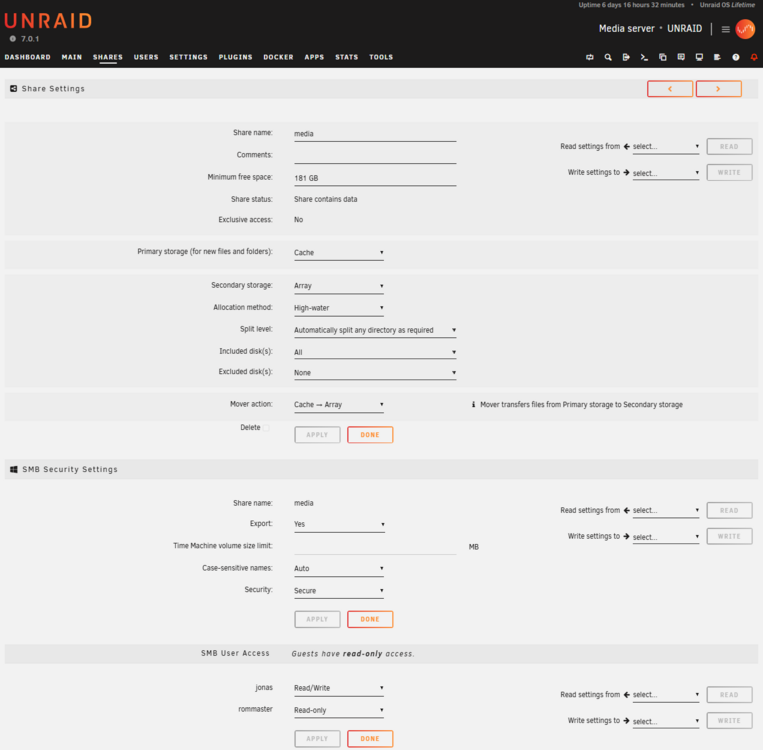Open the notifications bell icon
Screen dimensions: 763x750
754,57
